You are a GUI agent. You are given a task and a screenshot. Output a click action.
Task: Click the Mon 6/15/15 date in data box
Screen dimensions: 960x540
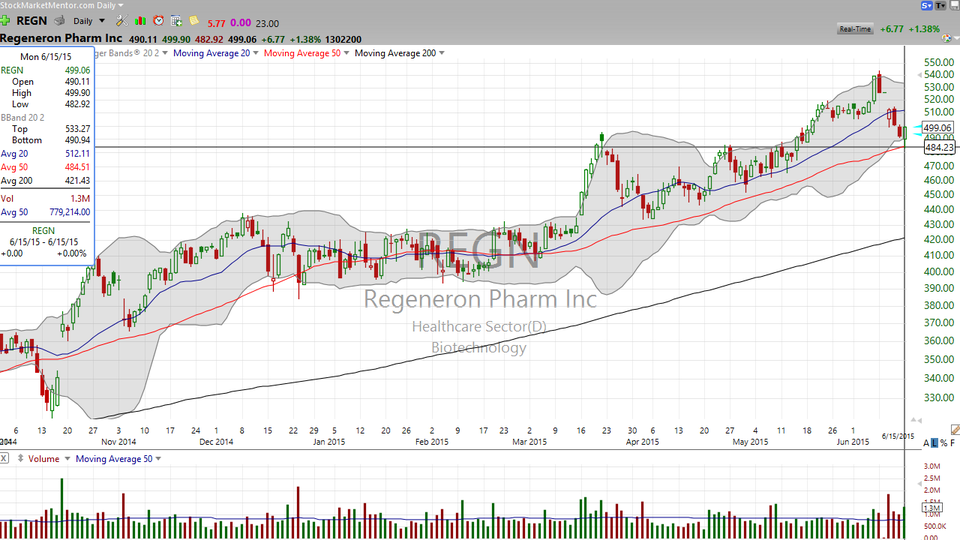[46, 56]
